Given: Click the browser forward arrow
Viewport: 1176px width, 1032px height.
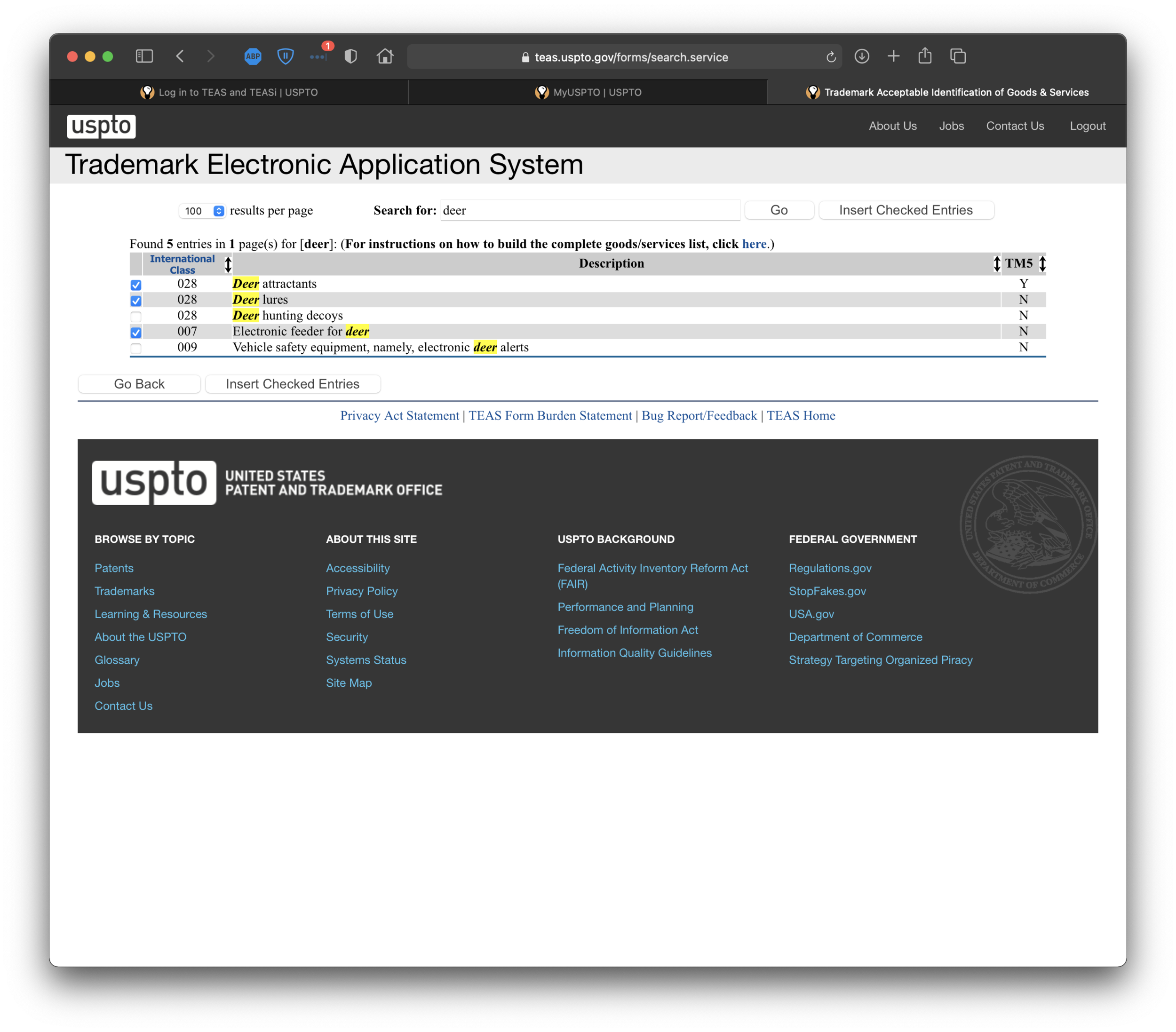Looking at the screenshot, I should point(211,56).
